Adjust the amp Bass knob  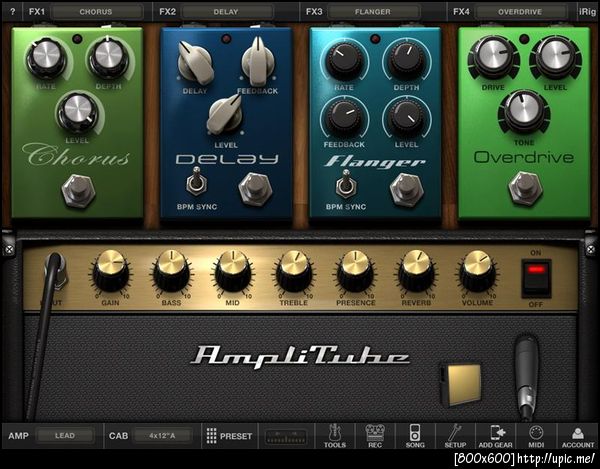pyautogui.click(x=171, y=271)
